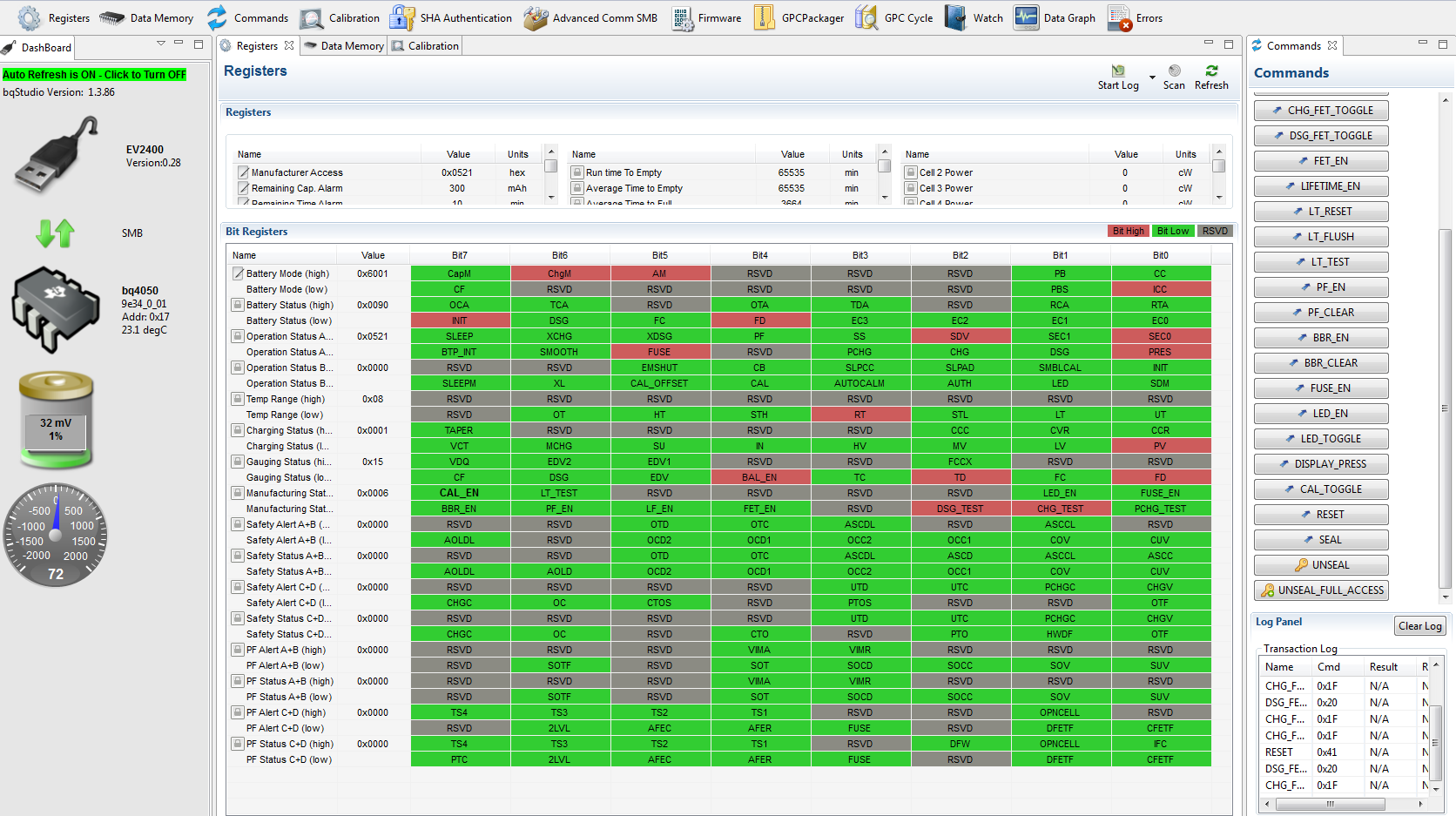This screenshot has width=1456, height=816.
Task: Toggle the PV bit in Charging Status low
Action: (x=1160, y=446)
